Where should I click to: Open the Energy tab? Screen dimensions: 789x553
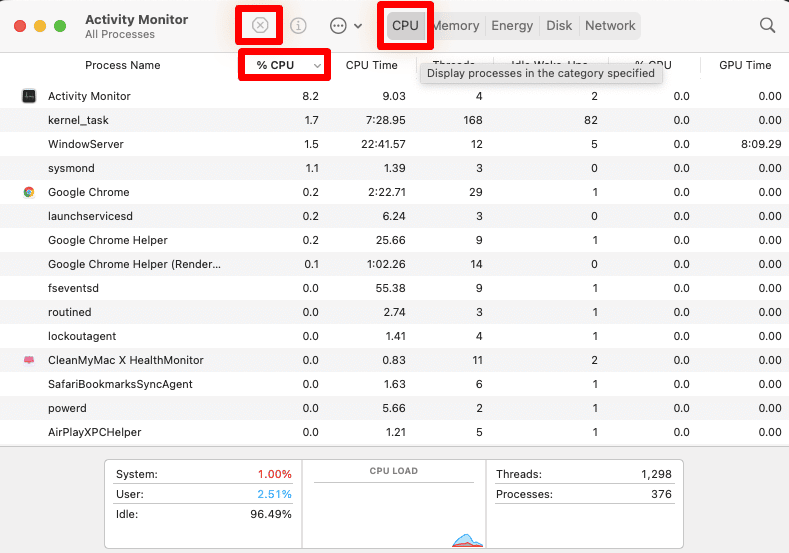click(x=512, y=26)
